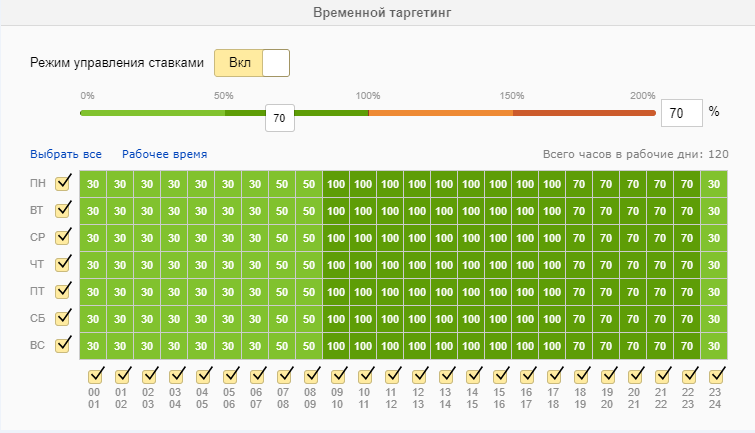Uncheck the СР day checkbox
The height and width of the screenshot is (433, 755).
click(x=63, y=237)
